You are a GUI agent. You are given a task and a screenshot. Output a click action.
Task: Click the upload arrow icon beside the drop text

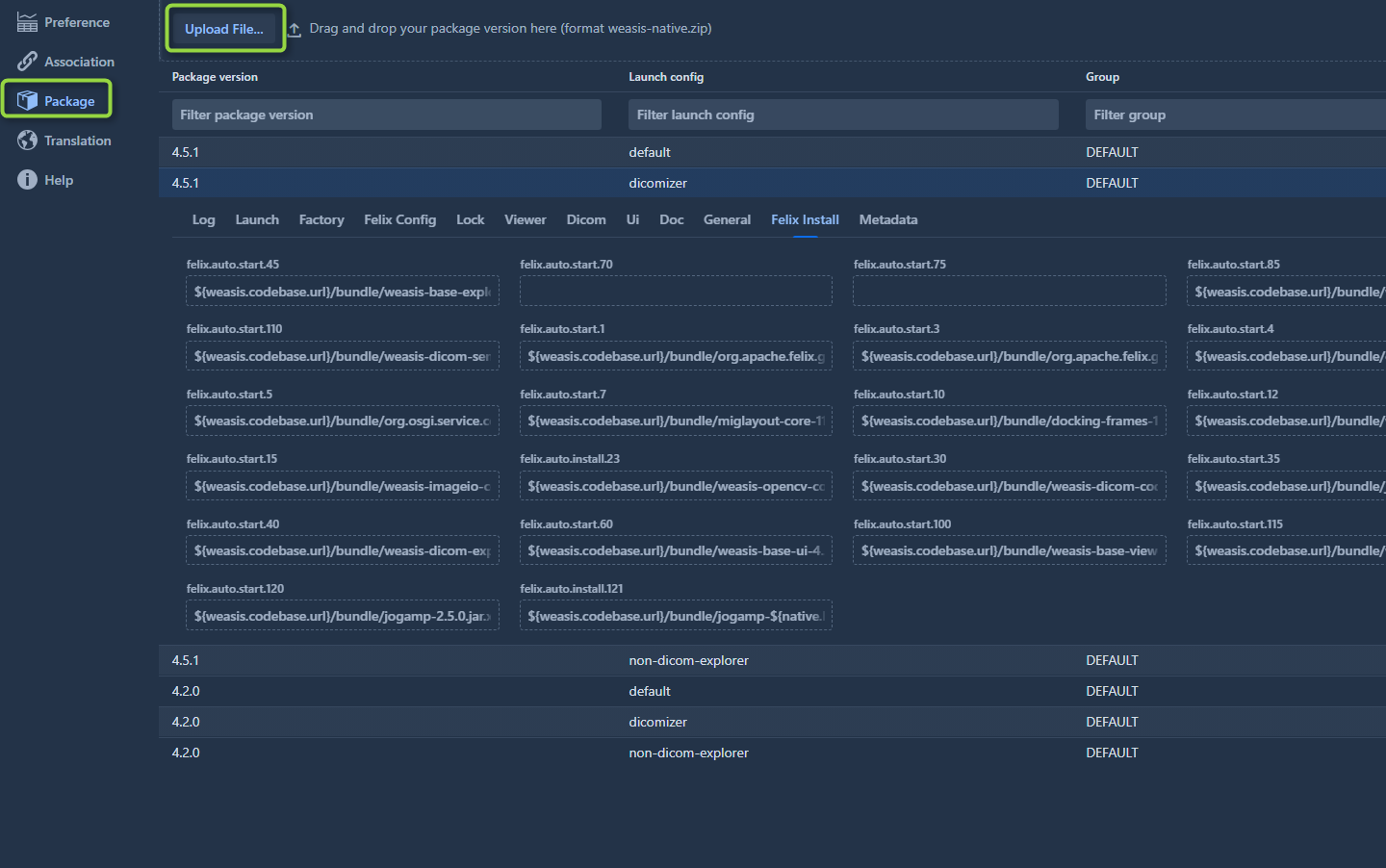(x=295, y=30)
